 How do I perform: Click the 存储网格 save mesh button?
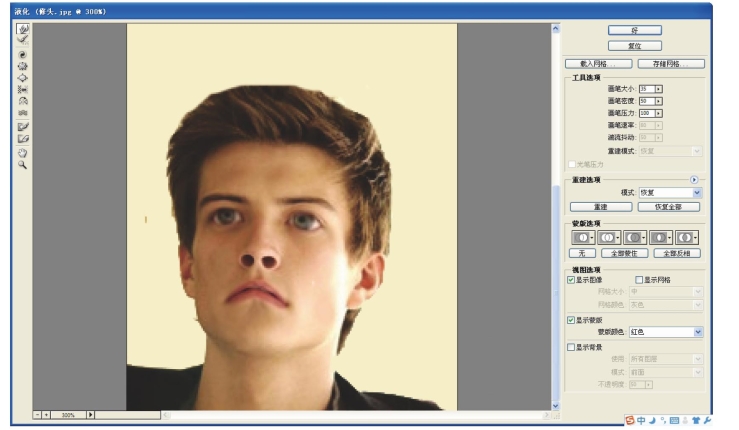[671, 64]
